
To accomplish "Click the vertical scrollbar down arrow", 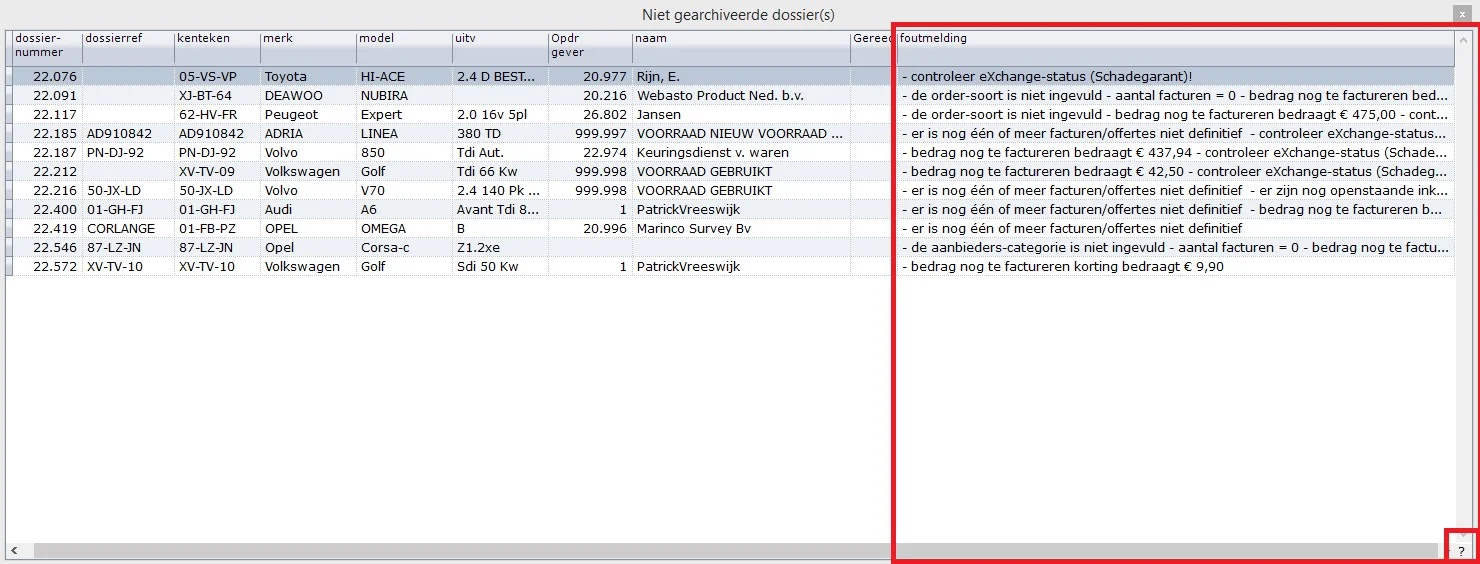I will 1464,535.
